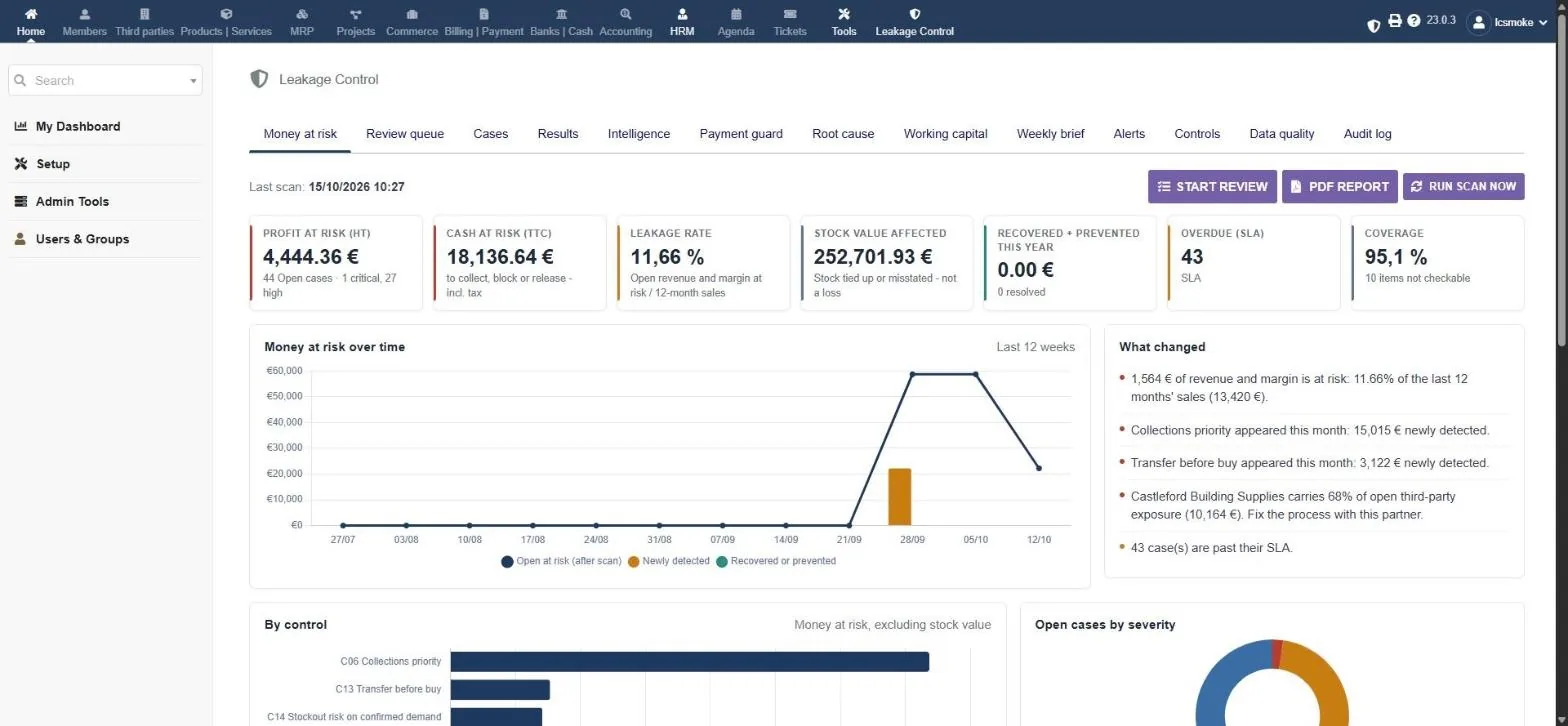
Task: Switch to the Payment guard tab
Action: coord(741,134)
